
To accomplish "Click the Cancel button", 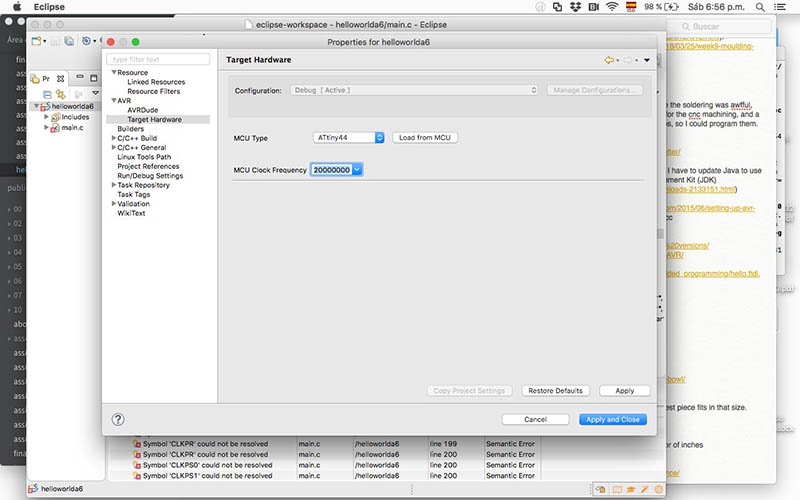I will pos(535,419).
